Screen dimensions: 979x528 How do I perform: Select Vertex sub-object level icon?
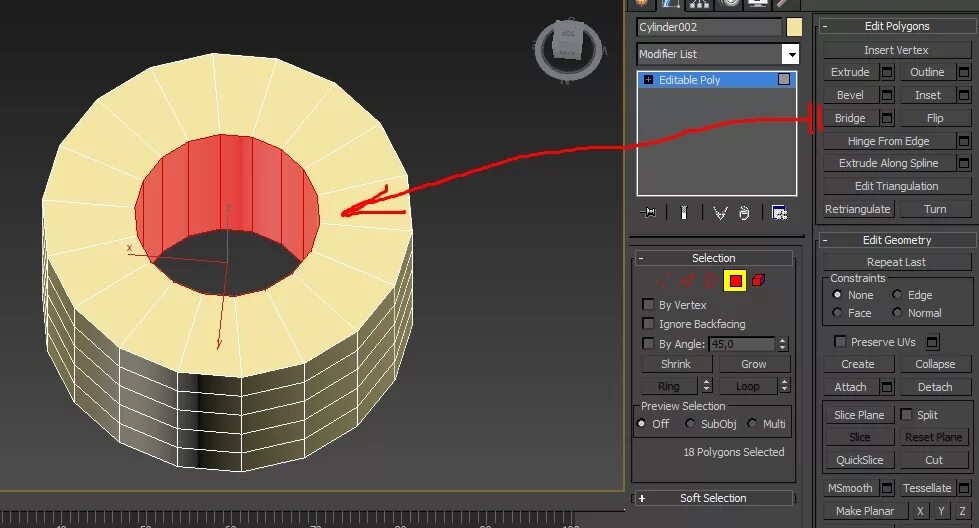coord(663,281)
